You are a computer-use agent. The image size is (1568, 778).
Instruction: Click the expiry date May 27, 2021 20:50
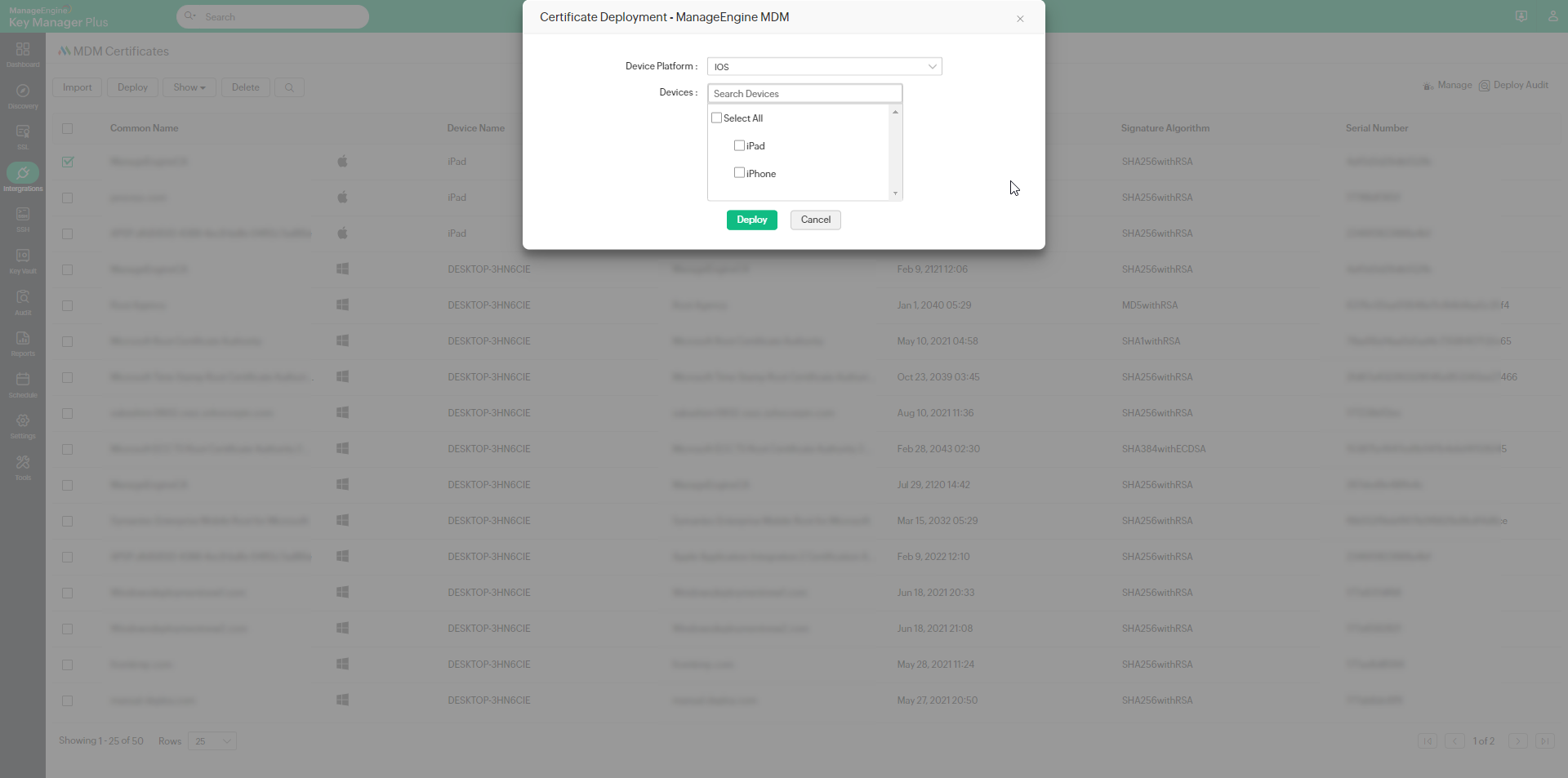click(938, 700)
